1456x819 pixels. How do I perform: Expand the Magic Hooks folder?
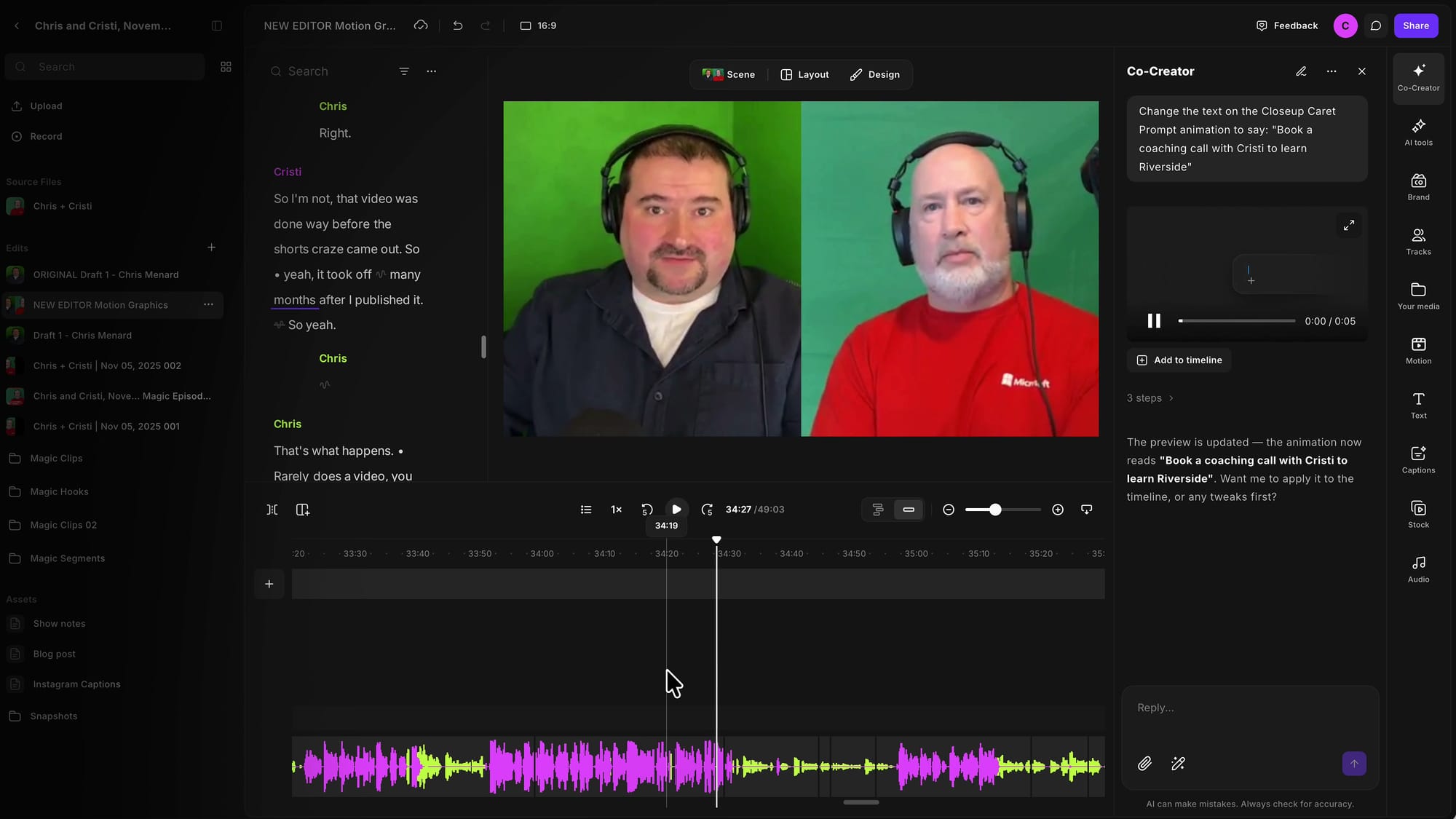[60, 491]
